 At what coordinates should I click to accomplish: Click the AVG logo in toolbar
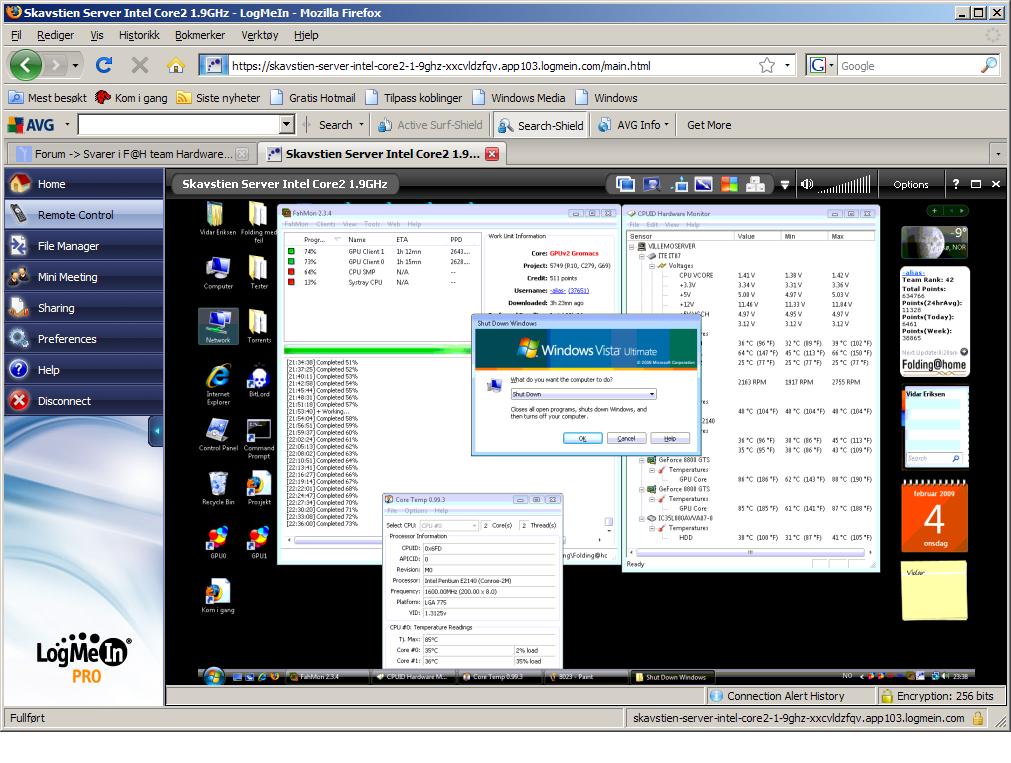(x=31, y=125)
